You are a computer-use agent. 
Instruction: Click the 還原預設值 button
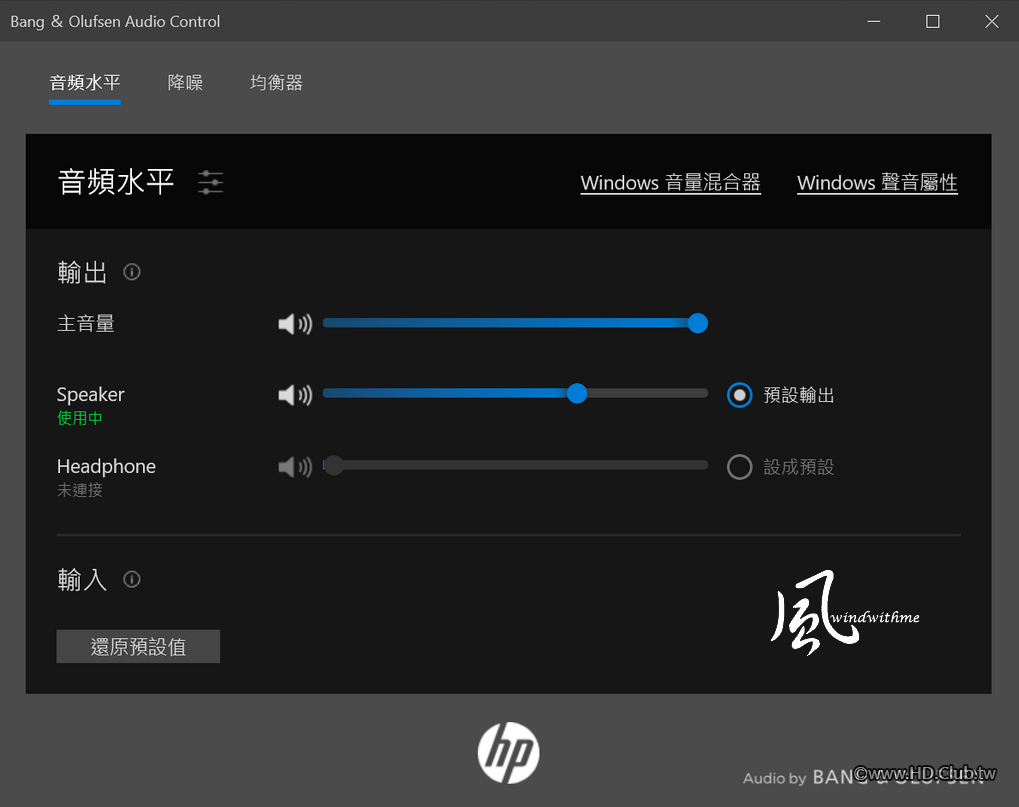coord(138,647)
